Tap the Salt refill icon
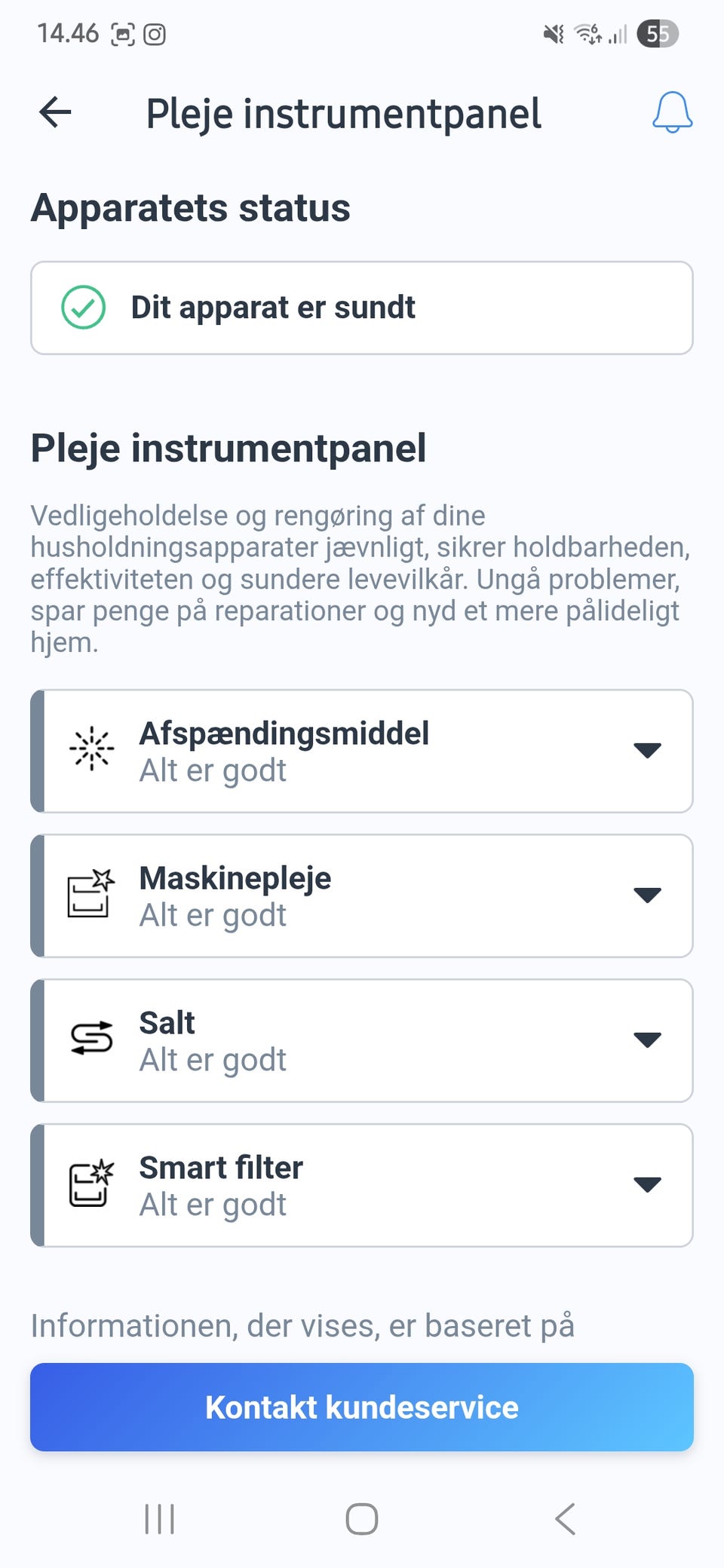Image resolution: width=724 pixels, height=1568 pixels. click(x=91, y=1039)
